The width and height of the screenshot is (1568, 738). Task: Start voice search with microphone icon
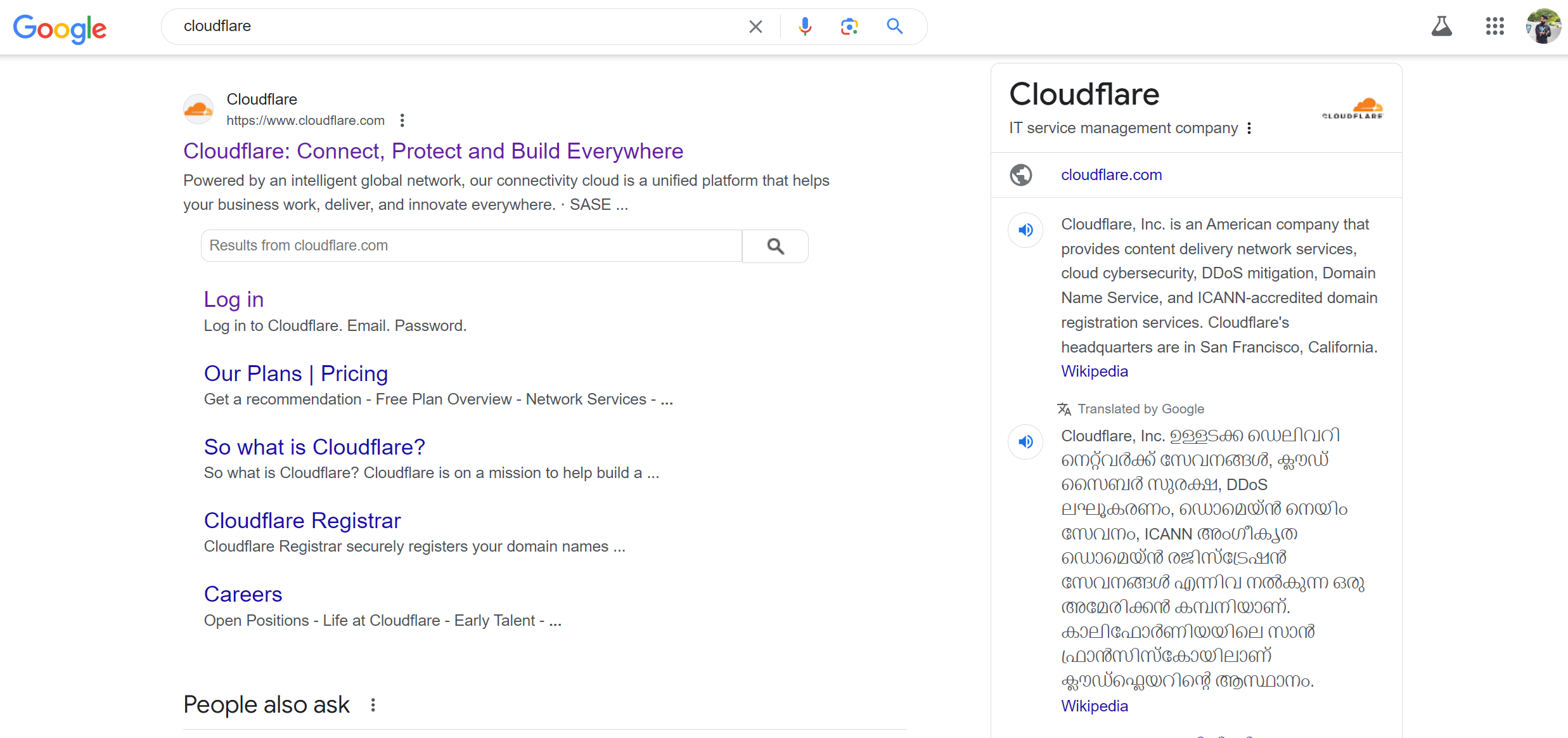pos(805,26)
